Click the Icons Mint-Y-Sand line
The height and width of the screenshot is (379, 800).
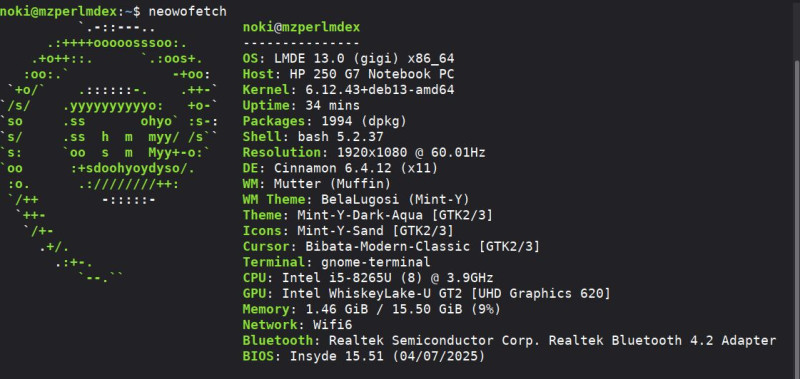348,231
